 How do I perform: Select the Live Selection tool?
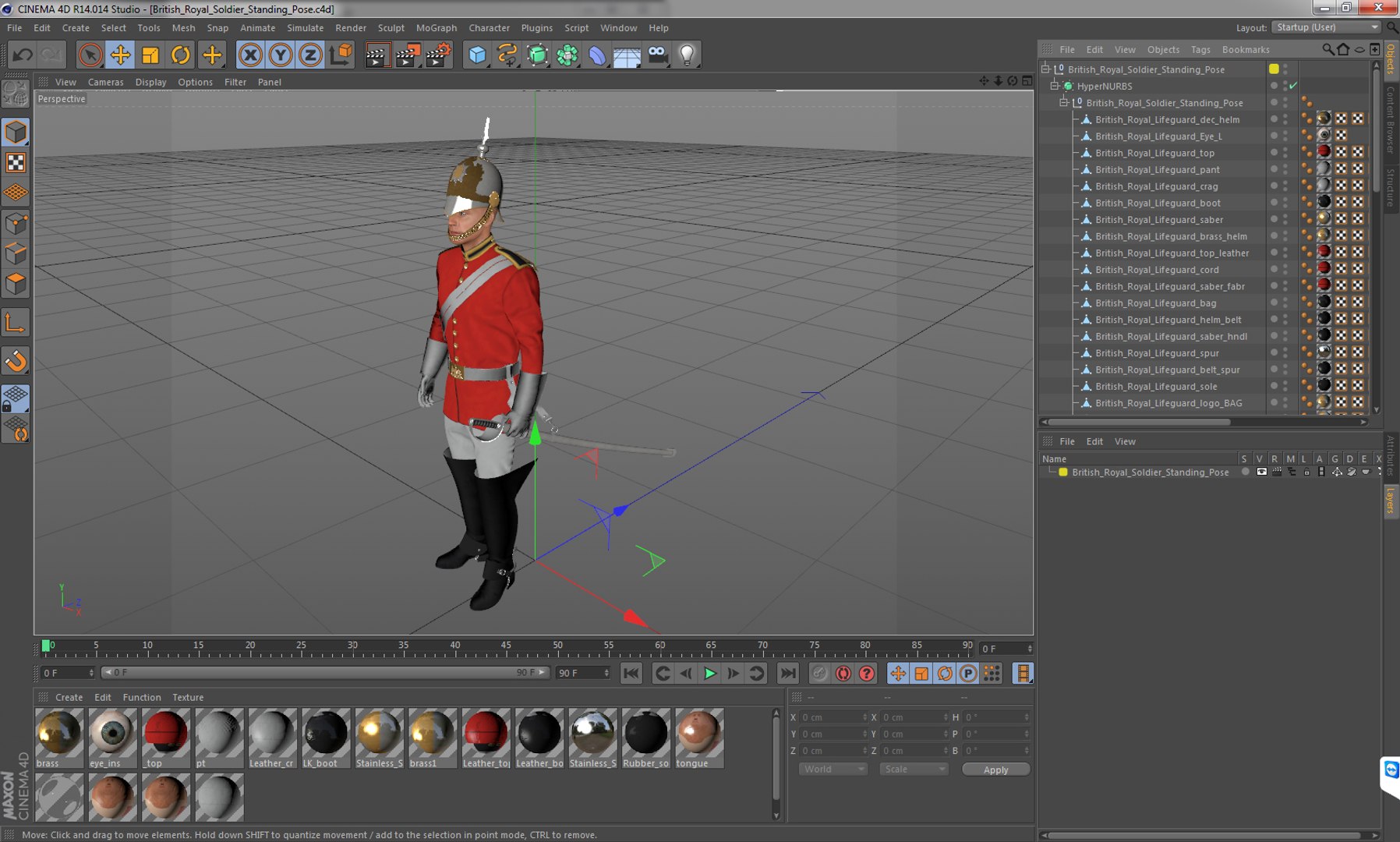90,55
